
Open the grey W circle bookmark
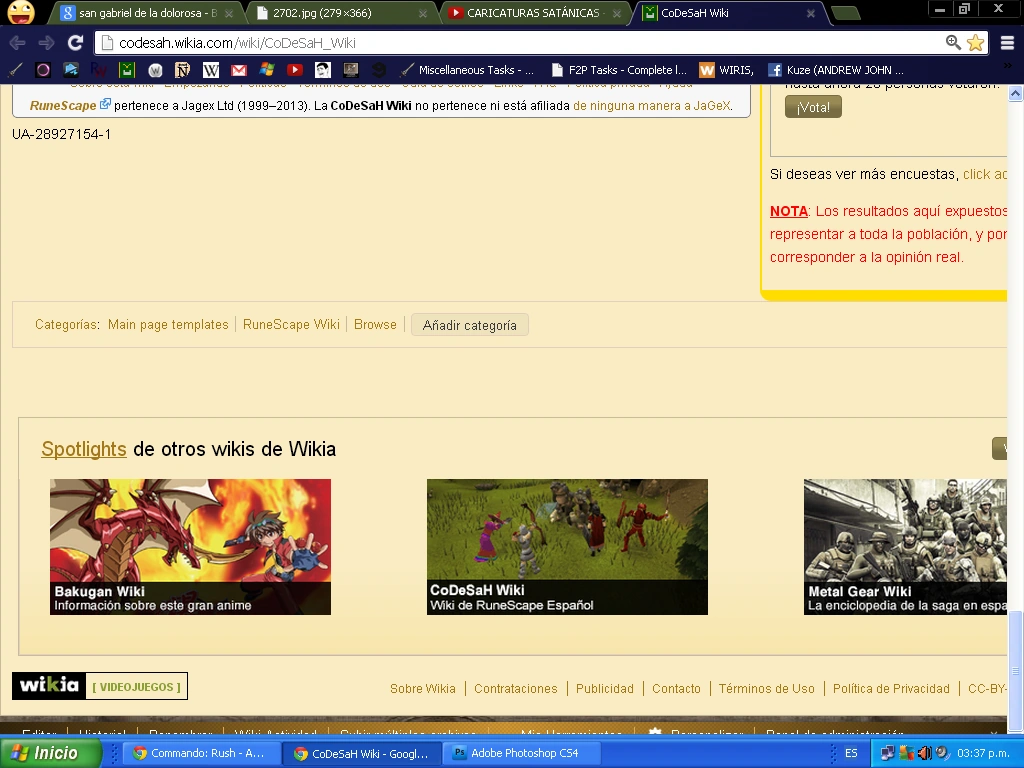155,70
